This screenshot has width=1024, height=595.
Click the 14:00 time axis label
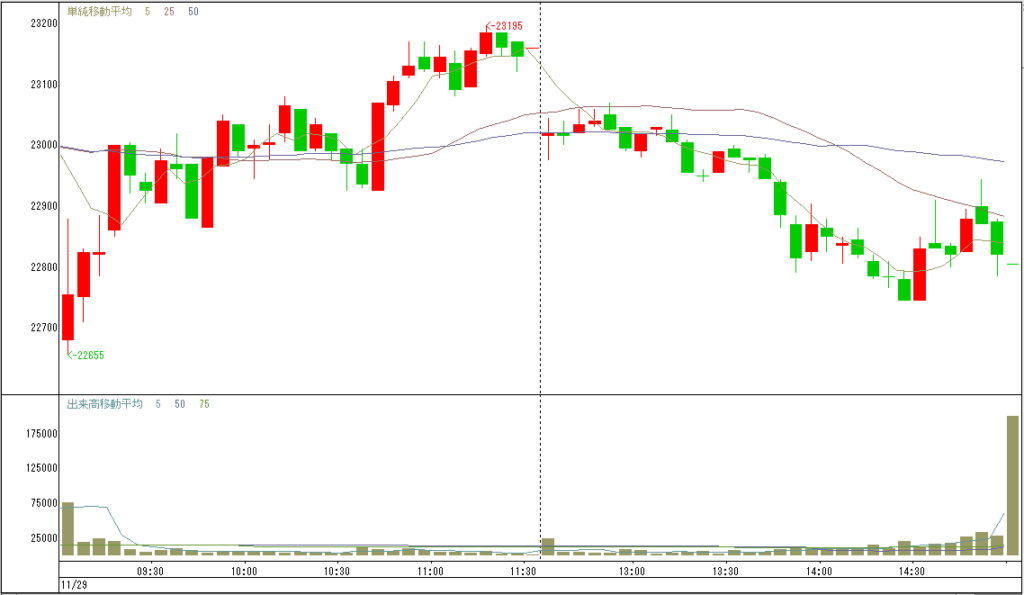pos(819,571)
